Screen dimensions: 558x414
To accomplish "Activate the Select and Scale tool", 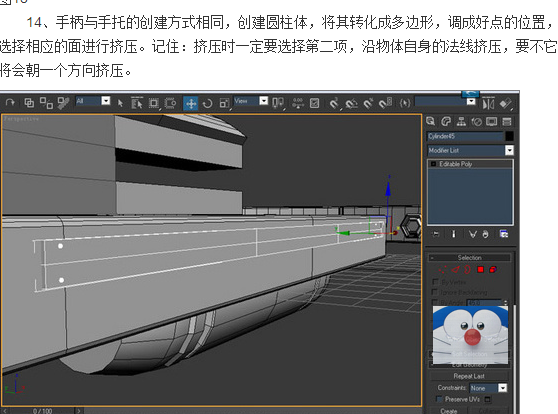I will [x=224, y=103].
